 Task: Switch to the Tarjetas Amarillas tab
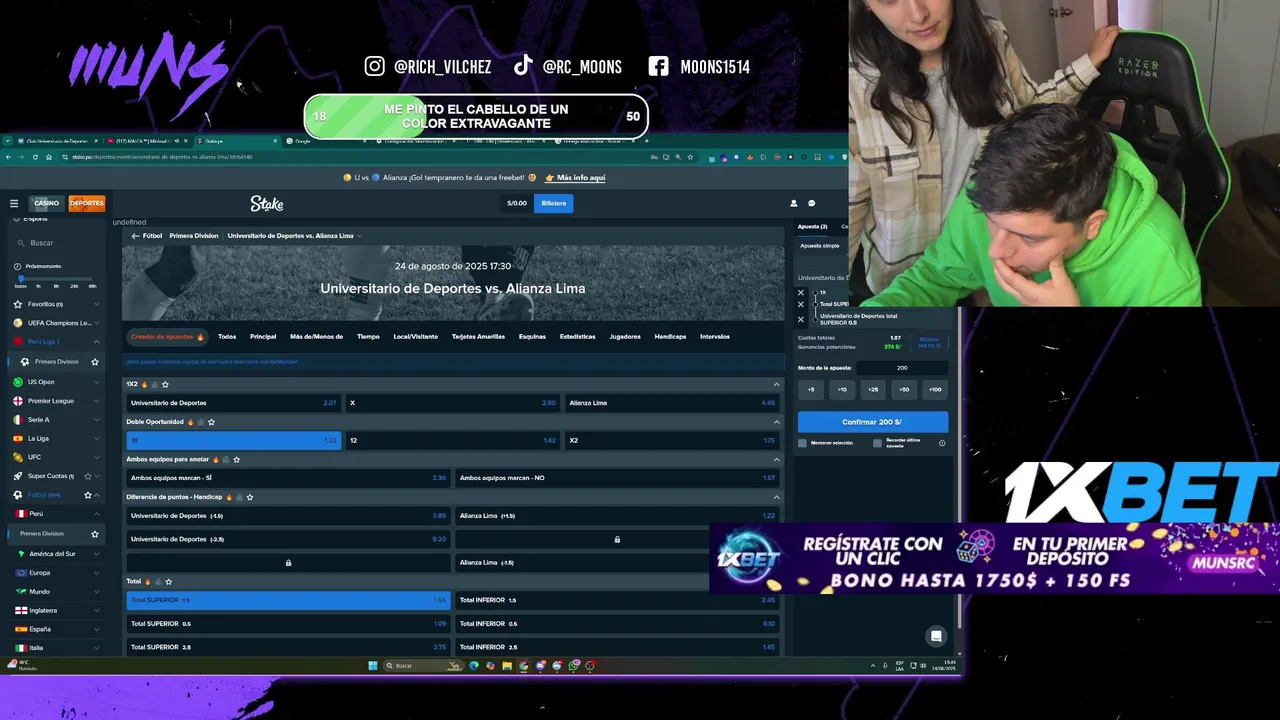click(x=478, y=337)
